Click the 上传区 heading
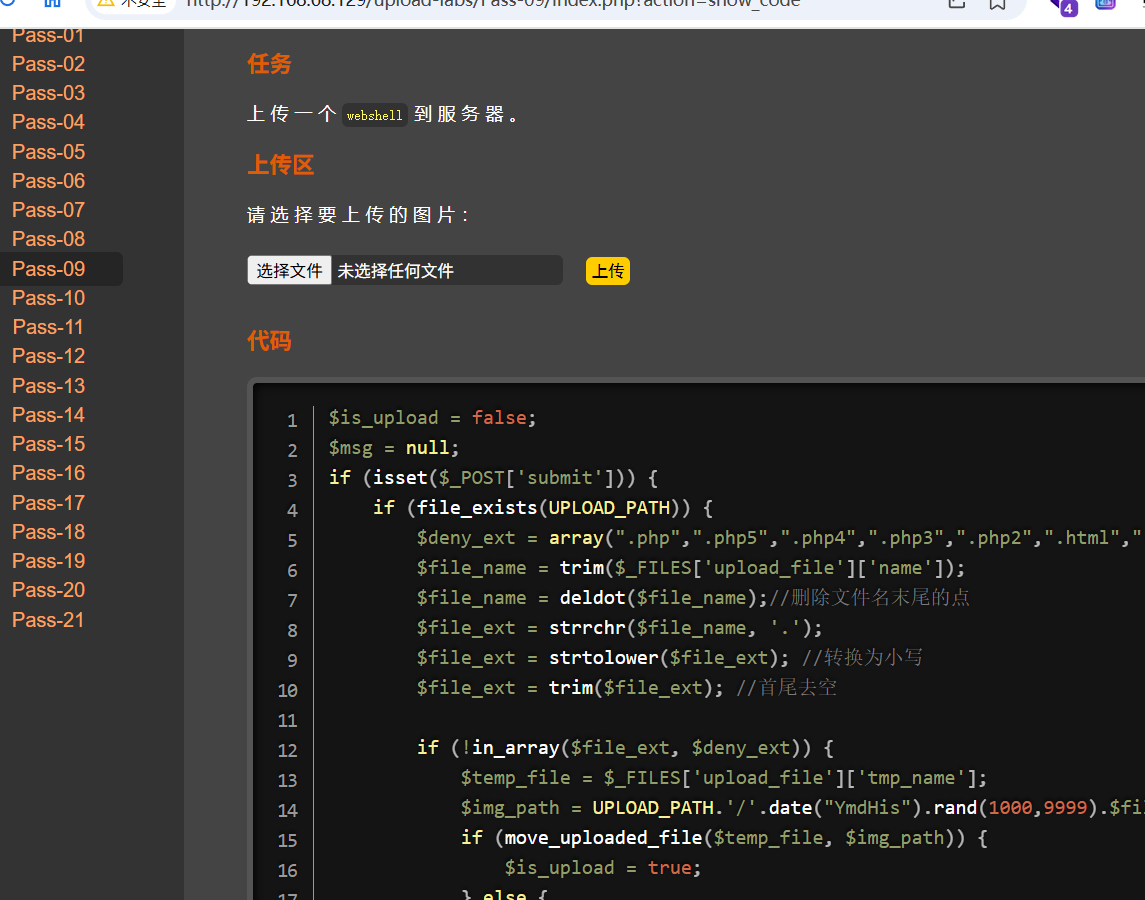The height and width of the screenshot is (900, 1145). point(280,165)
